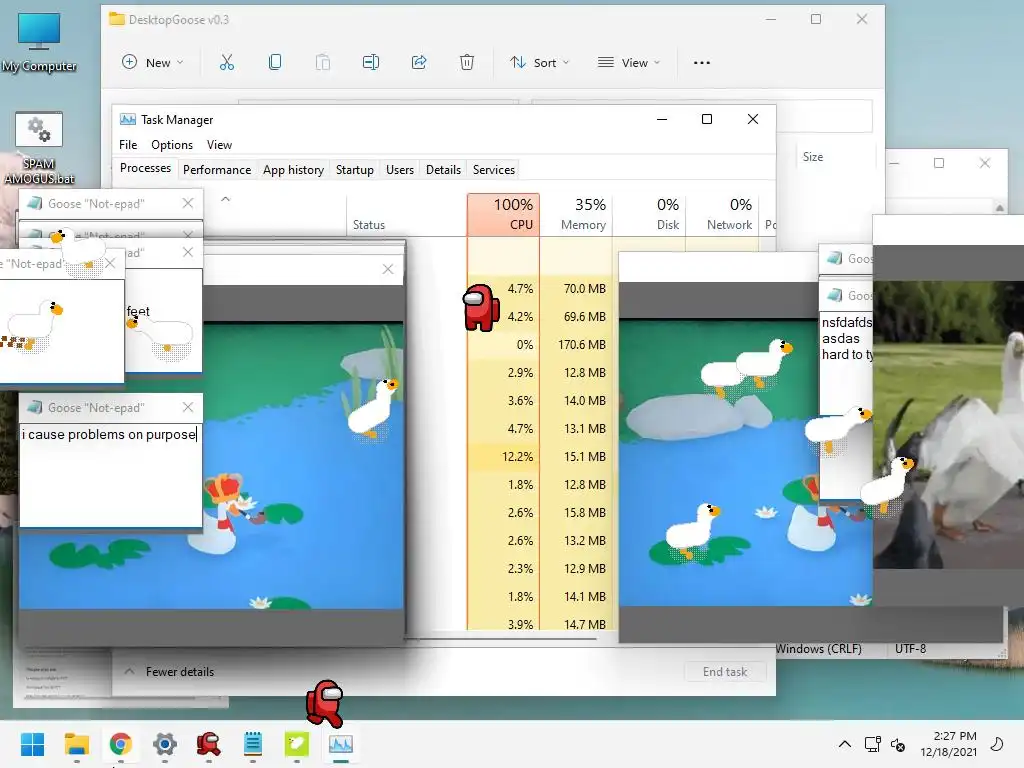Click the red crewmate above the taskbar

coord(325,703)
